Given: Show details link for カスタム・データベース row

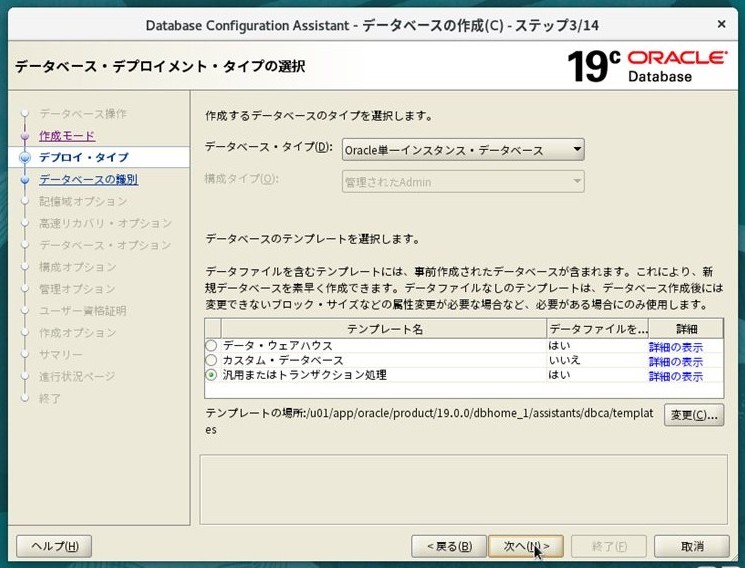Looking at the screenshot, I should (676, 362).
